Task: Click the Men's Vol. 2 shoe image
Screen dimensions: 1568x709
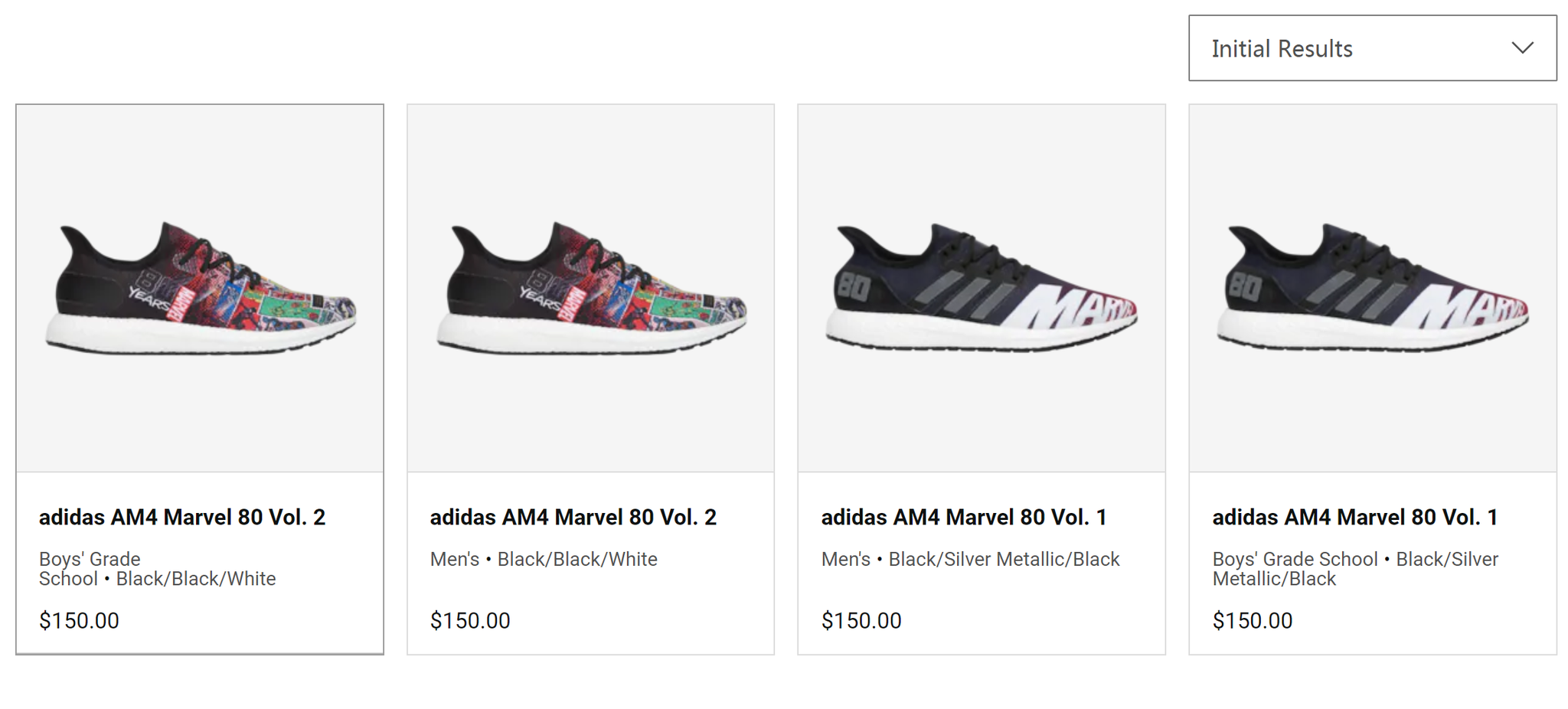Action: click(x=590, y=289)
